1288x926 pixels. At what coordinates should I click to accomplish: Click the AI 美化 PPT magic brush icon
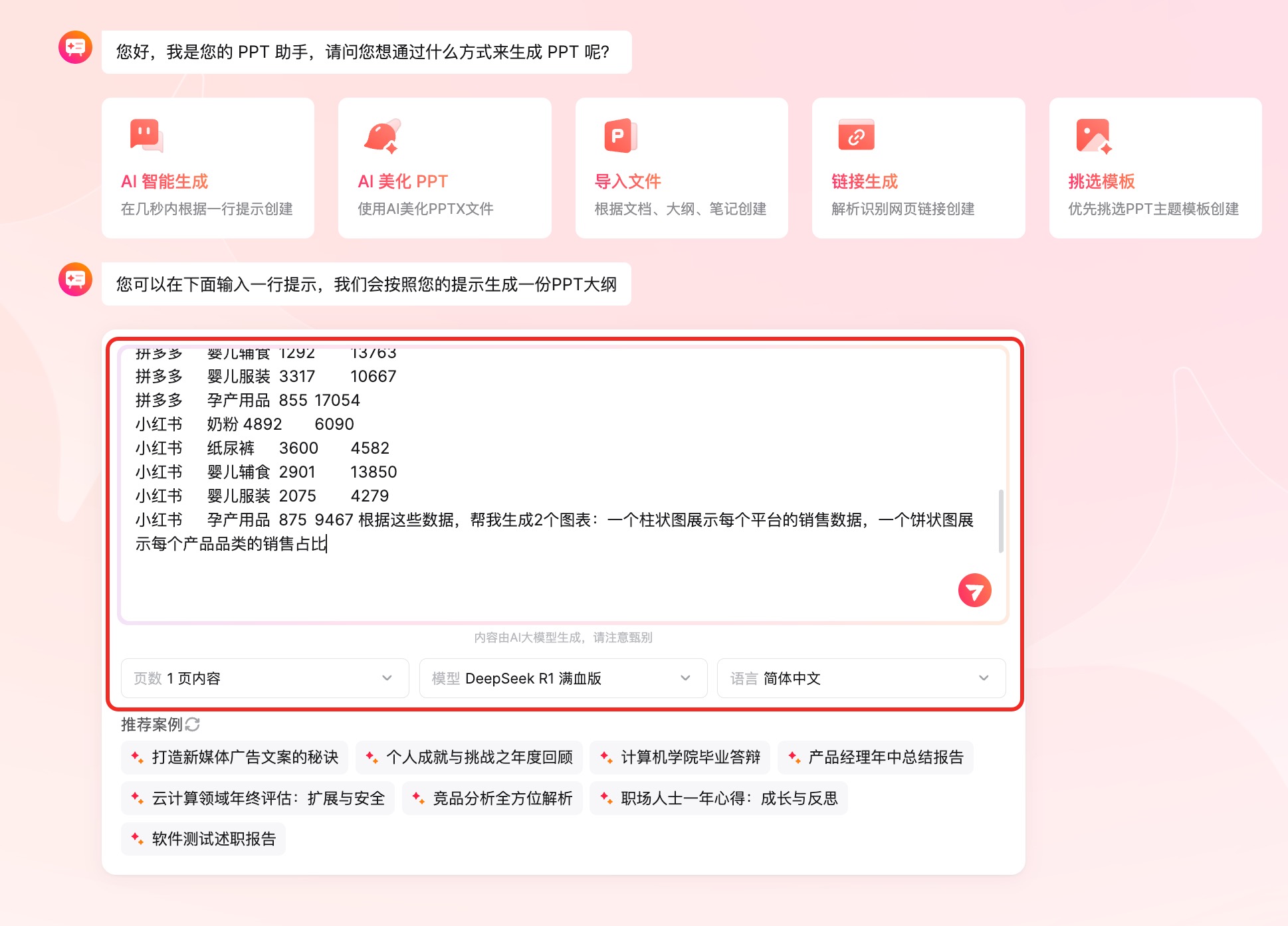tap(381, 135)
